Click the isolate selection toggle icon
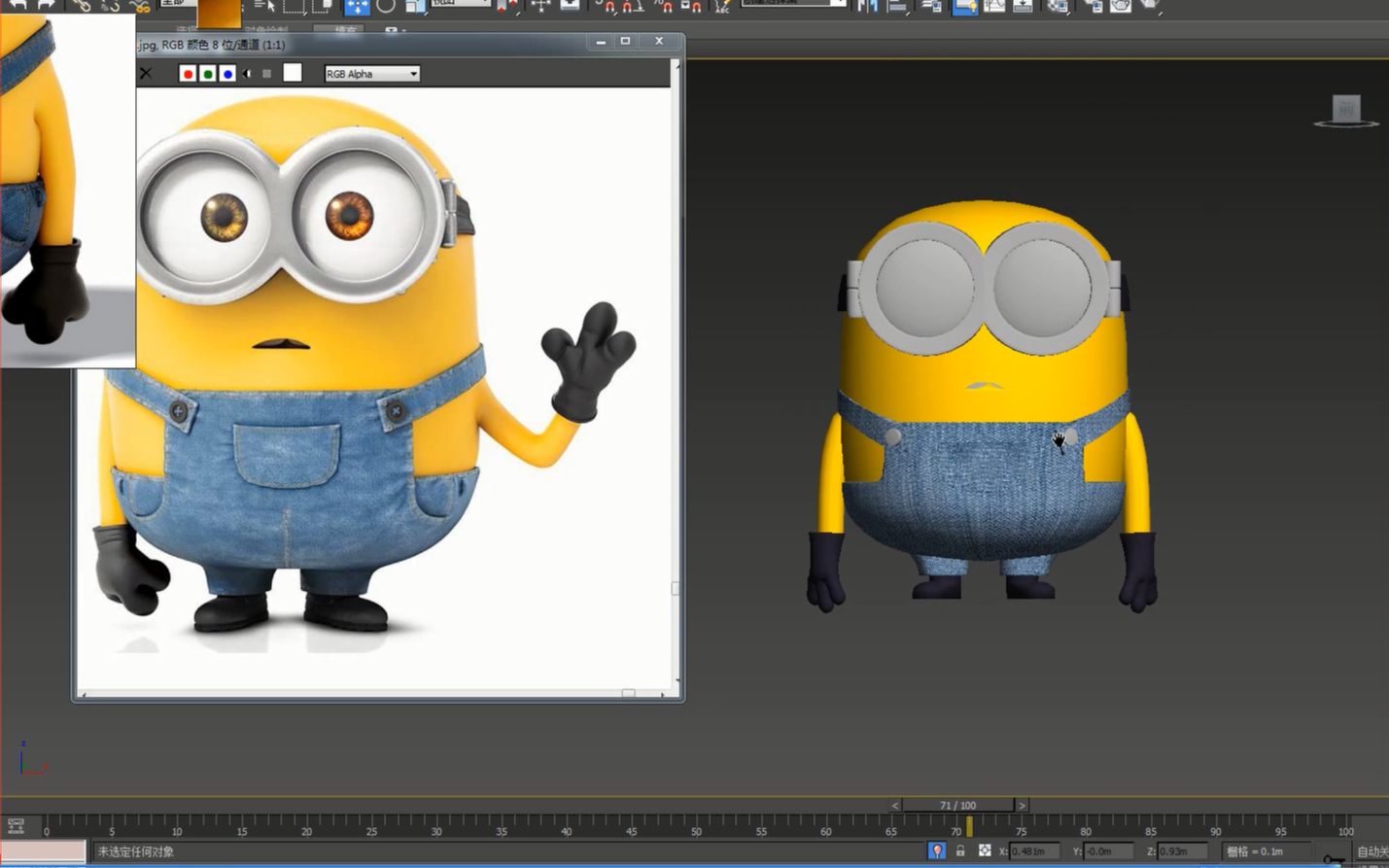This screenshot has width=1389, height=868. click(x=937, y=851)
